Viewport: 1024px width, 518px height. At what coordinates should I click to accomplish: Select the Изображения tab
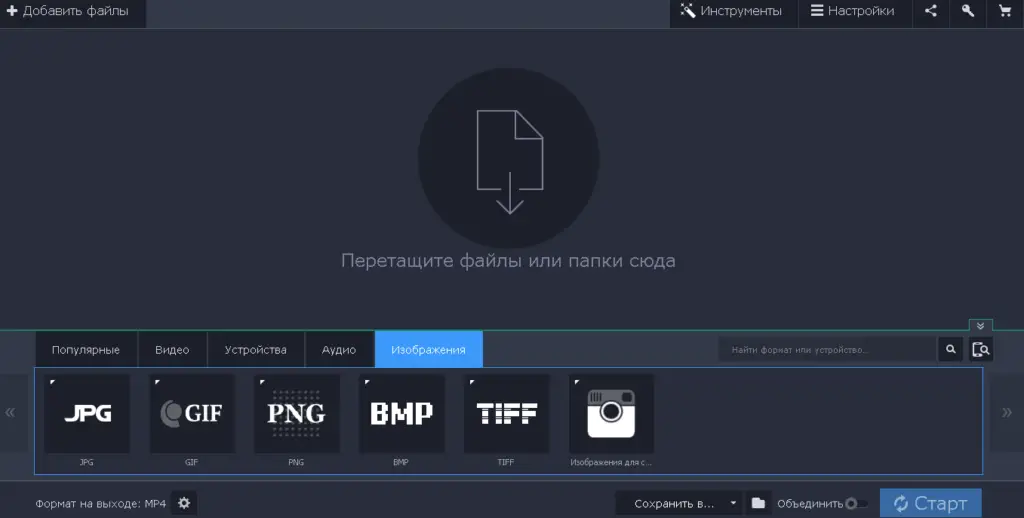coord(428,349)
